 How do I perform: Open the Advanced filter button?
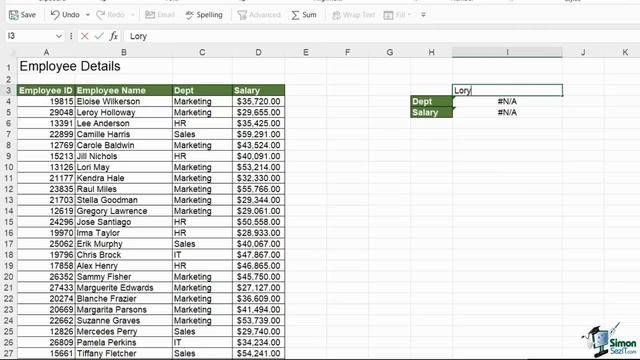point(259,15)
